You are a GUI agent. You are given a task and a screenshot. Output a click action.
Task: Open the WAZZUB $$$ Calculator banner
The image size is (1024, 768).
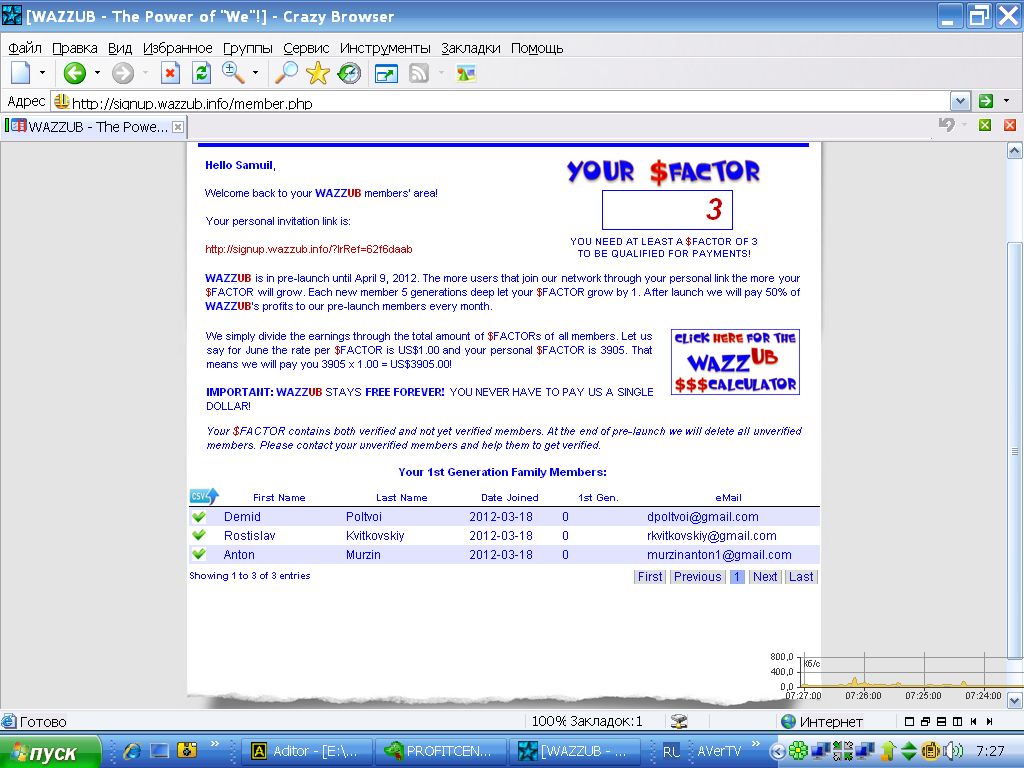coord(735,362)
